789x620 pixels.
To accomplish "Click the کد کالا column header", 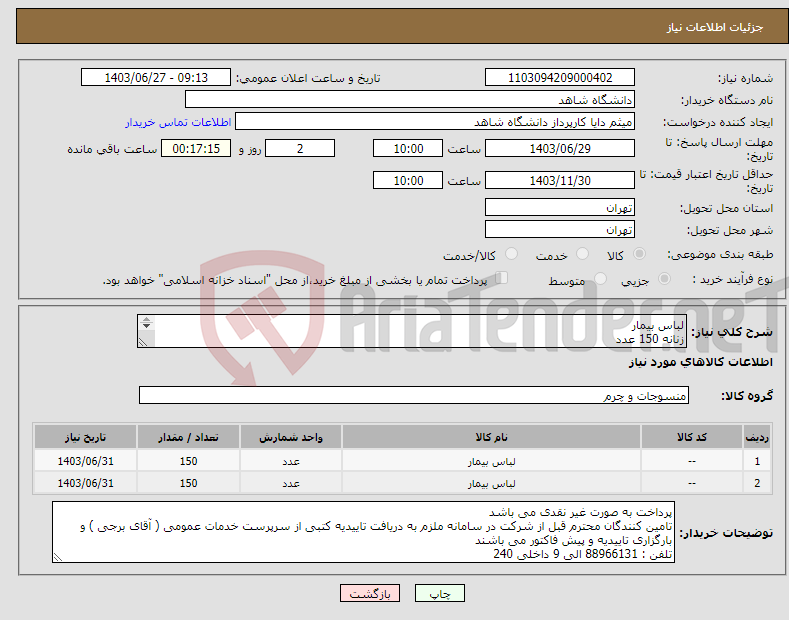I will (692, 437).
